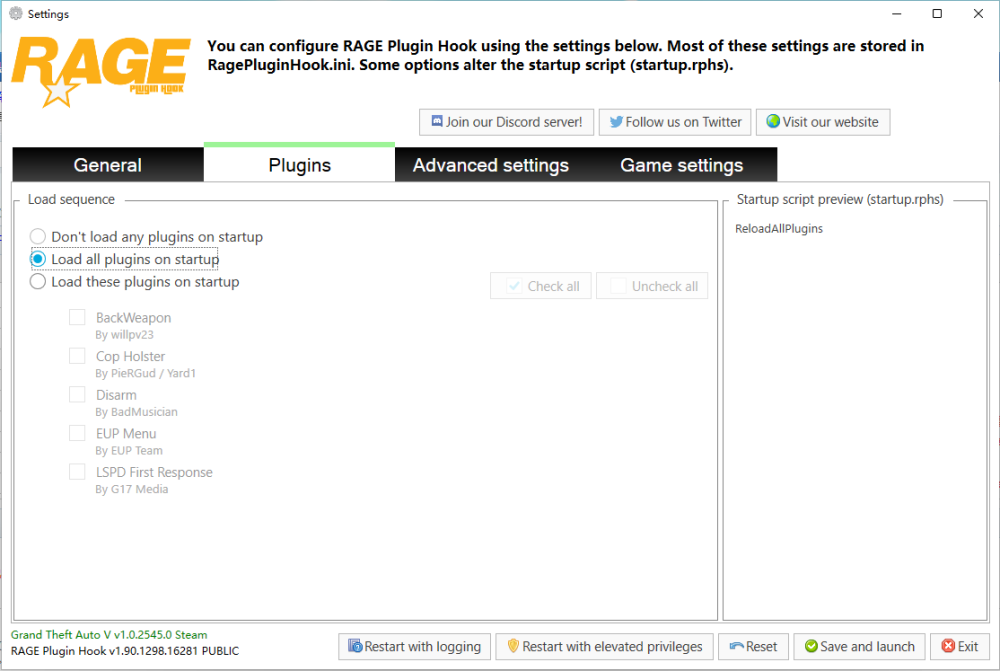Switch to the General tab
1000x671 pixels.
tap(108, 165)
